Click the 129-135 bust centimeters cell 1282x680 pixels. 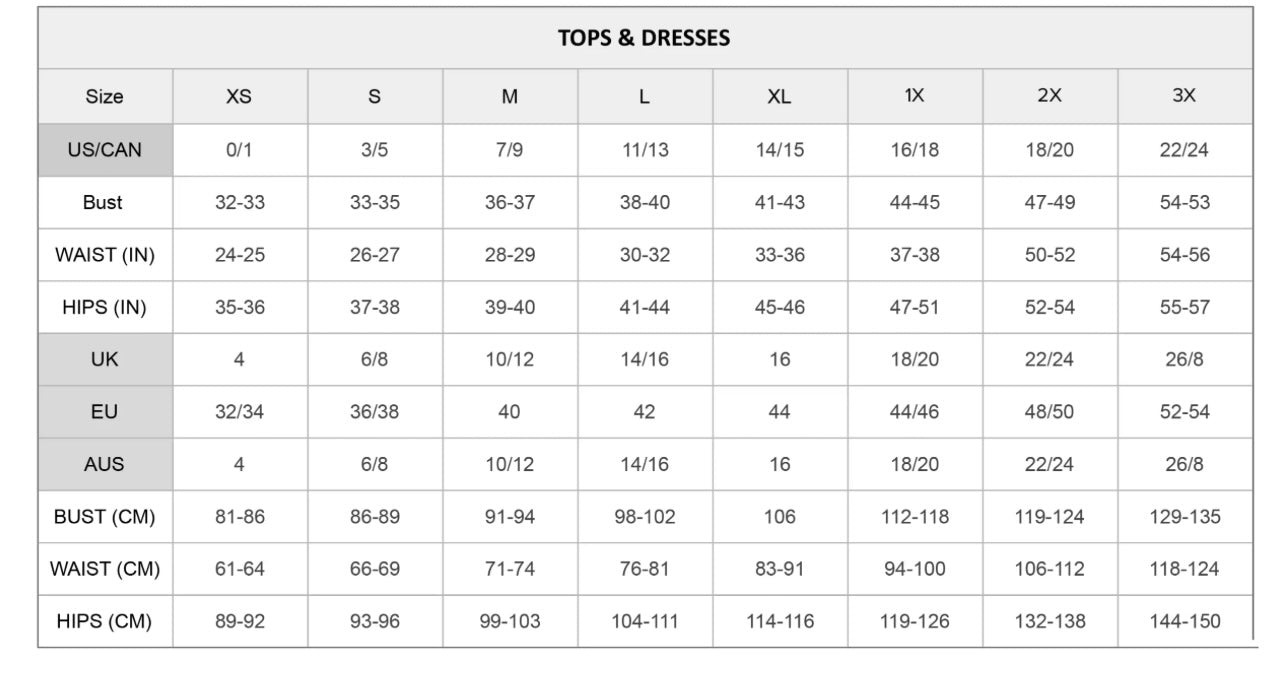coord(1185,517)
